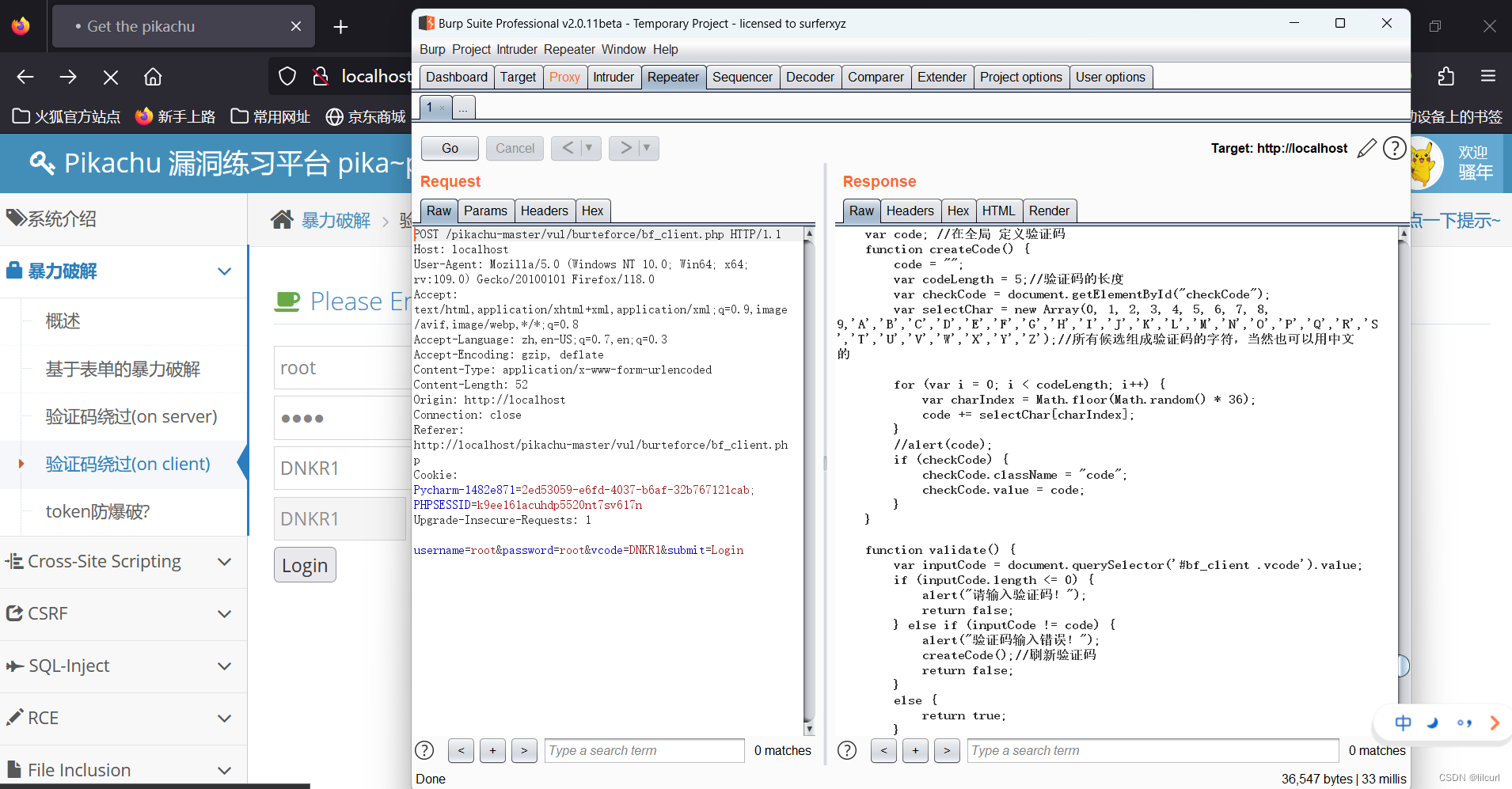Expand the RCE sidebar section
The image size is (1512, 789).
(225, 719)
